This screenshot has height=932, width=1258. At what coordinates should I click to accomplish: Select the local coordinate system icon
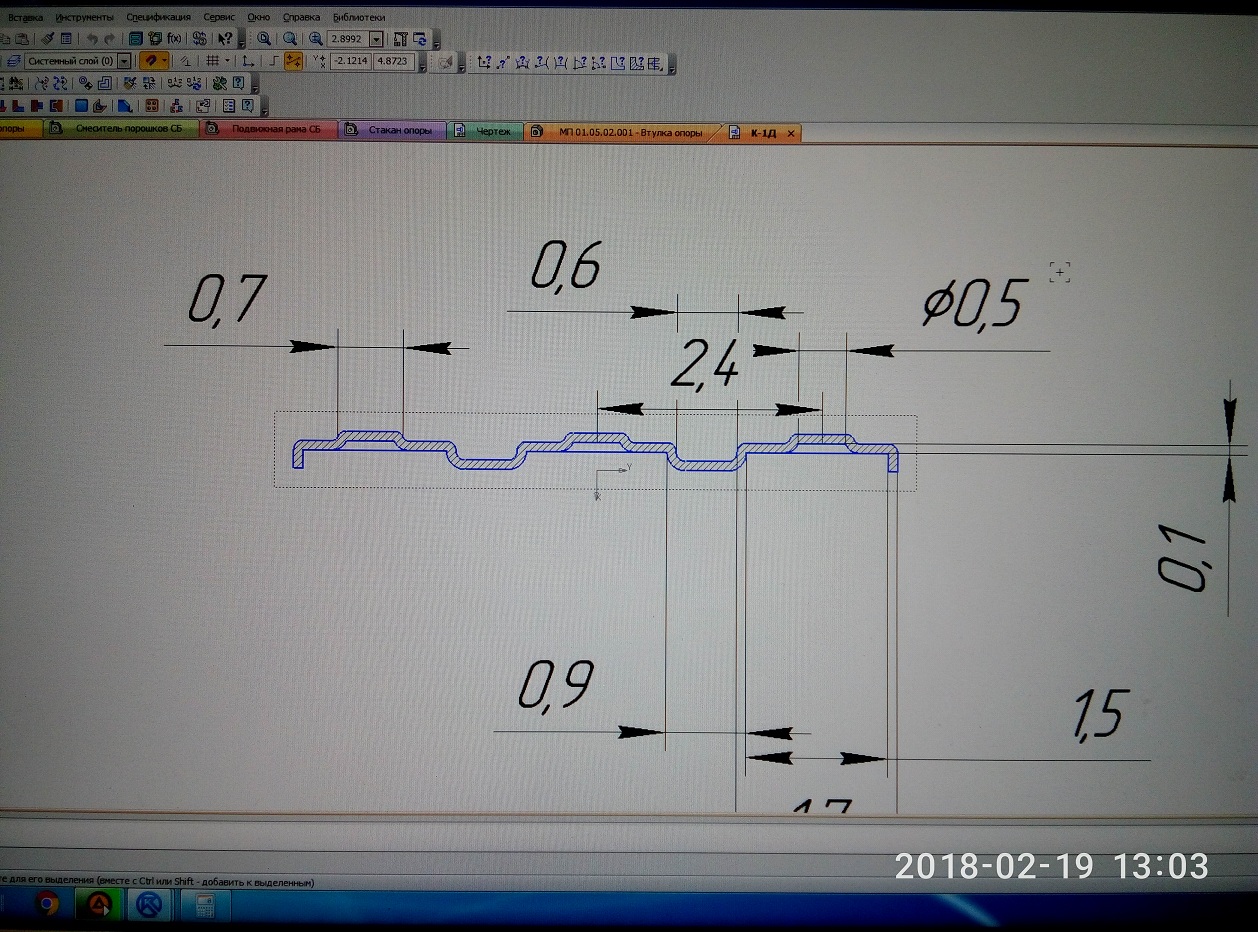(248, 62)
